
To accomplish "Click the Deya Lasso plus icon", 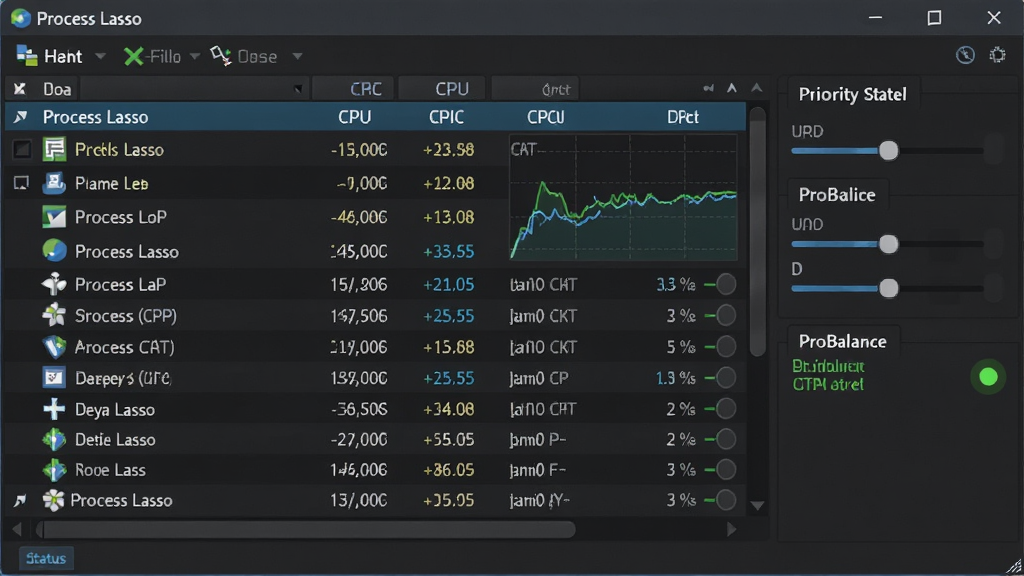I will click(54, 409).
